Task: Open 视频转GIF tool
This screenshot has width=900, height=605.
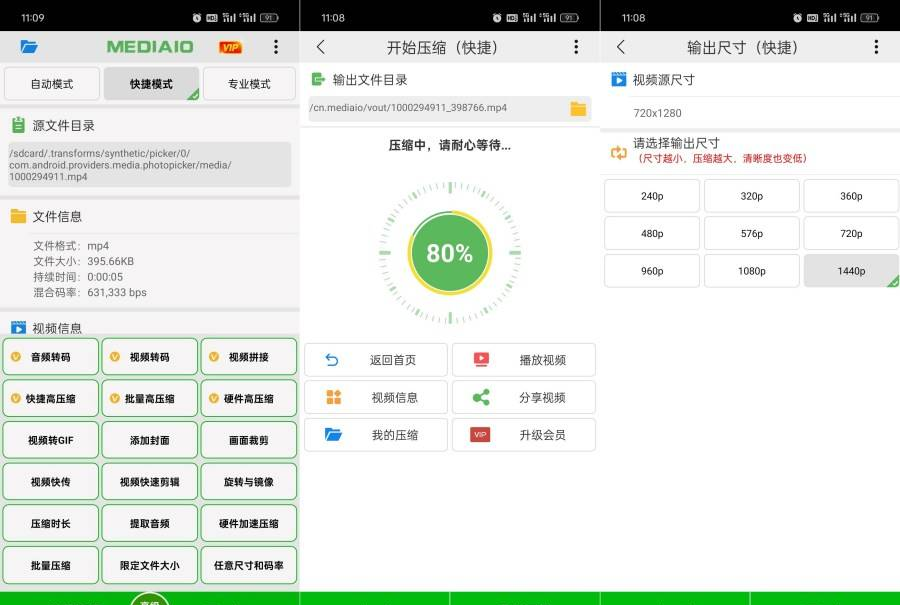Action: point(51,440)
